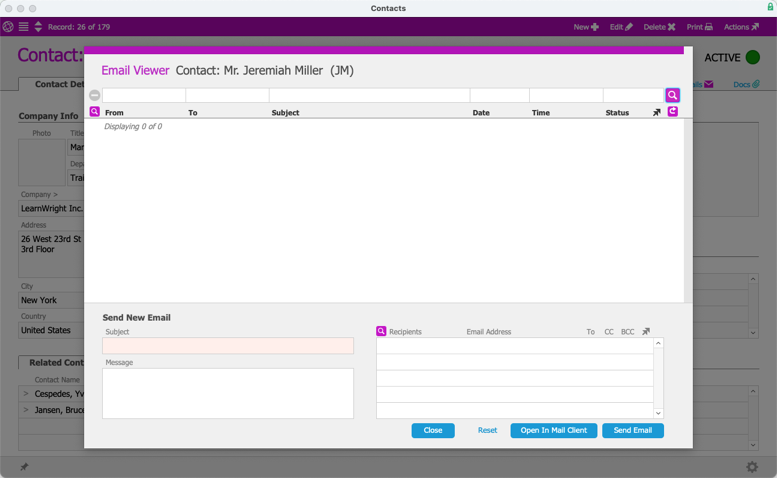Screen dimensions: 777x478
Task: Click the Status filter field
Action: coord(634,95)
